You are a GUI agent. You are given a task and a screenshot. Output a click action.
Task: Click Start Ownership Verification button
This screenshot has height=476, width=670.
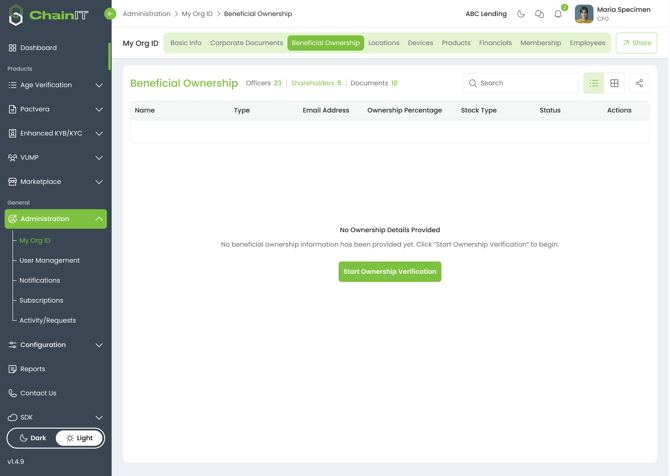pos(389,271)
